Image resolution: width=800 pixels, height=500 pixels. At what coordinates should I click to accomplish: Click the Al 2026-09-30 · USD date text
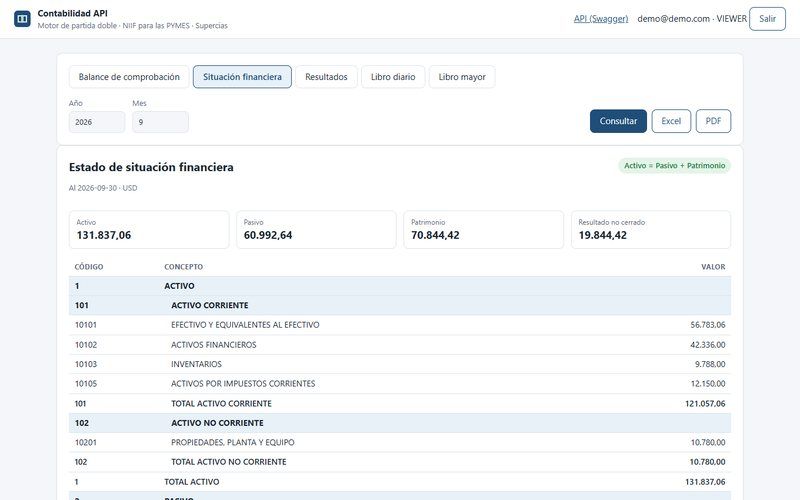(x=103, y=188)
